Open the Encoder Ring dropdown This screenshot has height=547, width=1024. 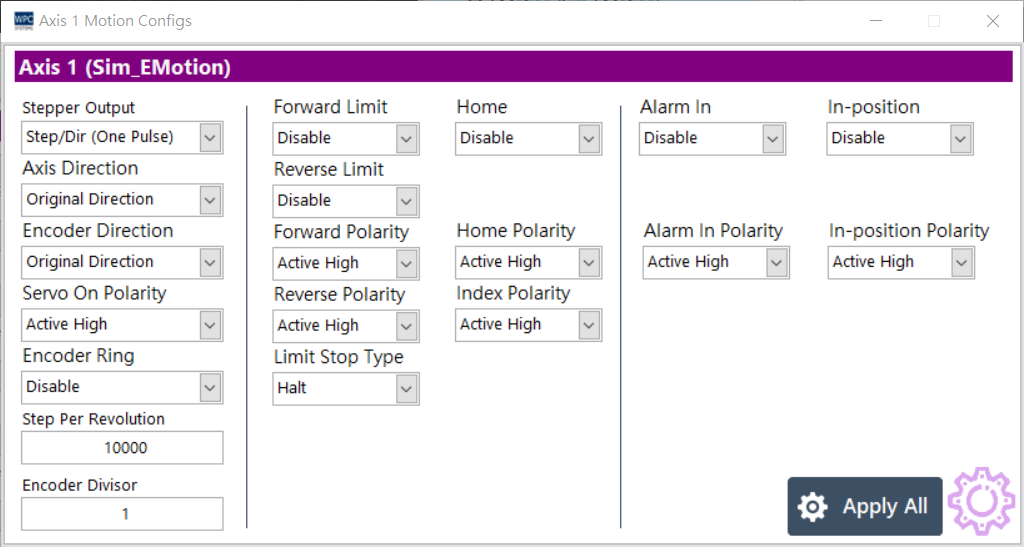(122, 386)
